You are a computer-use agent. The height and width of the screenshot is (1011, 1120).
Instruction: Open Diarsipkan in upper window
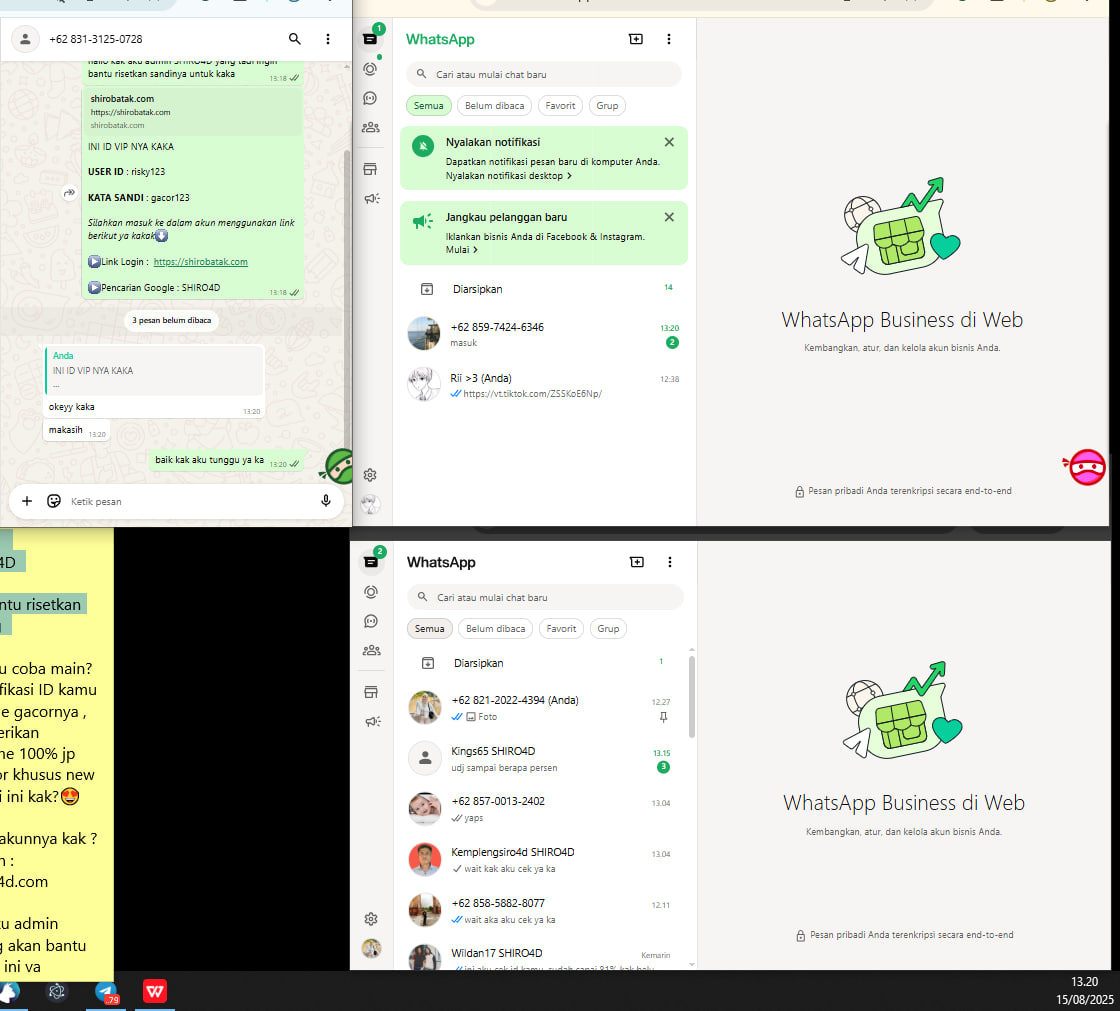(544, 289)
